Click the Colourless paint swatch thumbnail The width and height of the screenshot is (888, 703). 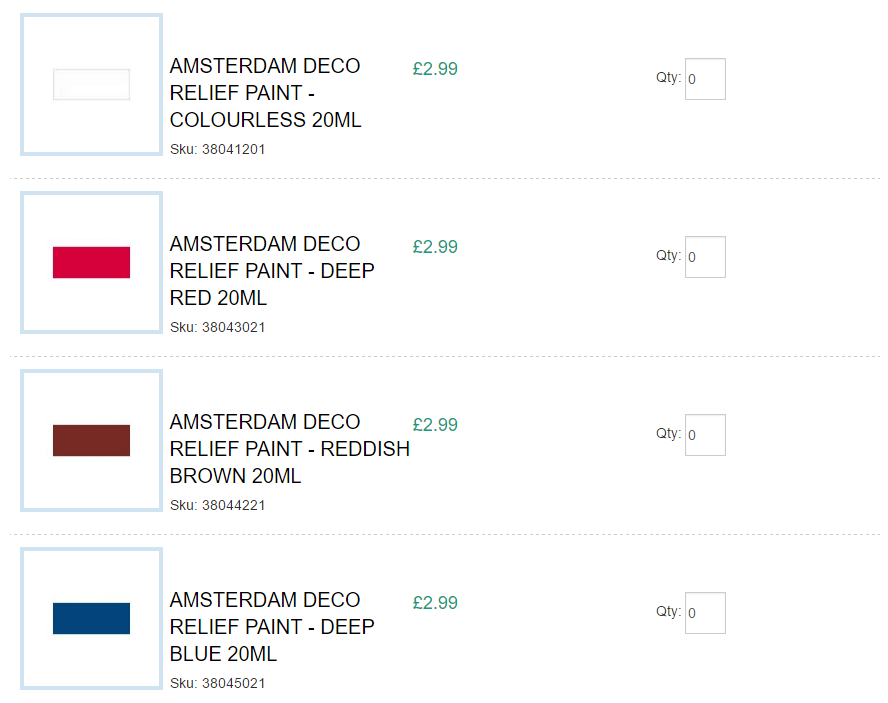tap(91, 85)
